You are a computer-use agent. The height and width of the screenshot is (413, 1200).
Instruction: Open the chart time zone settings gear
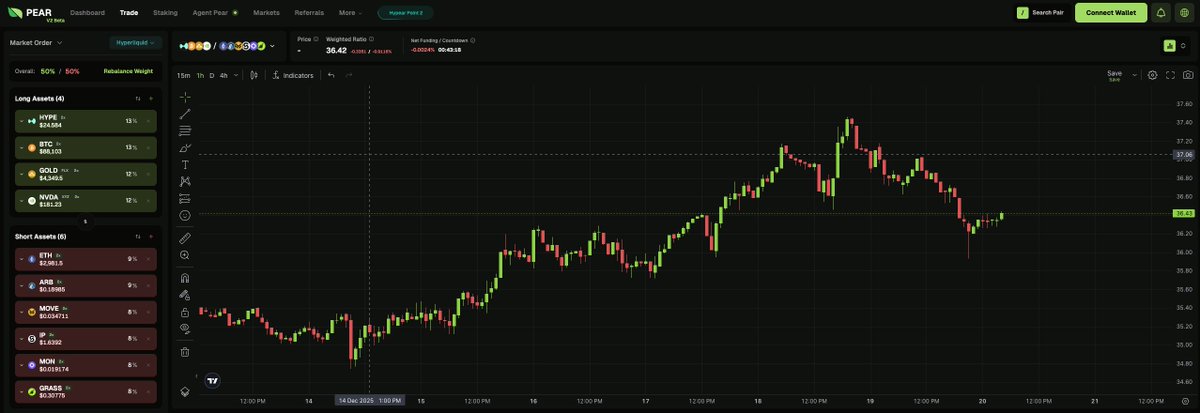[1185, 400]
